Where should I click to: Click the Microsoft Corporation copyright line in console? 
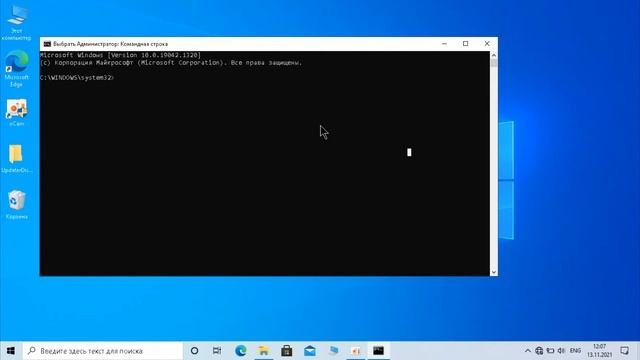point(171,63)
